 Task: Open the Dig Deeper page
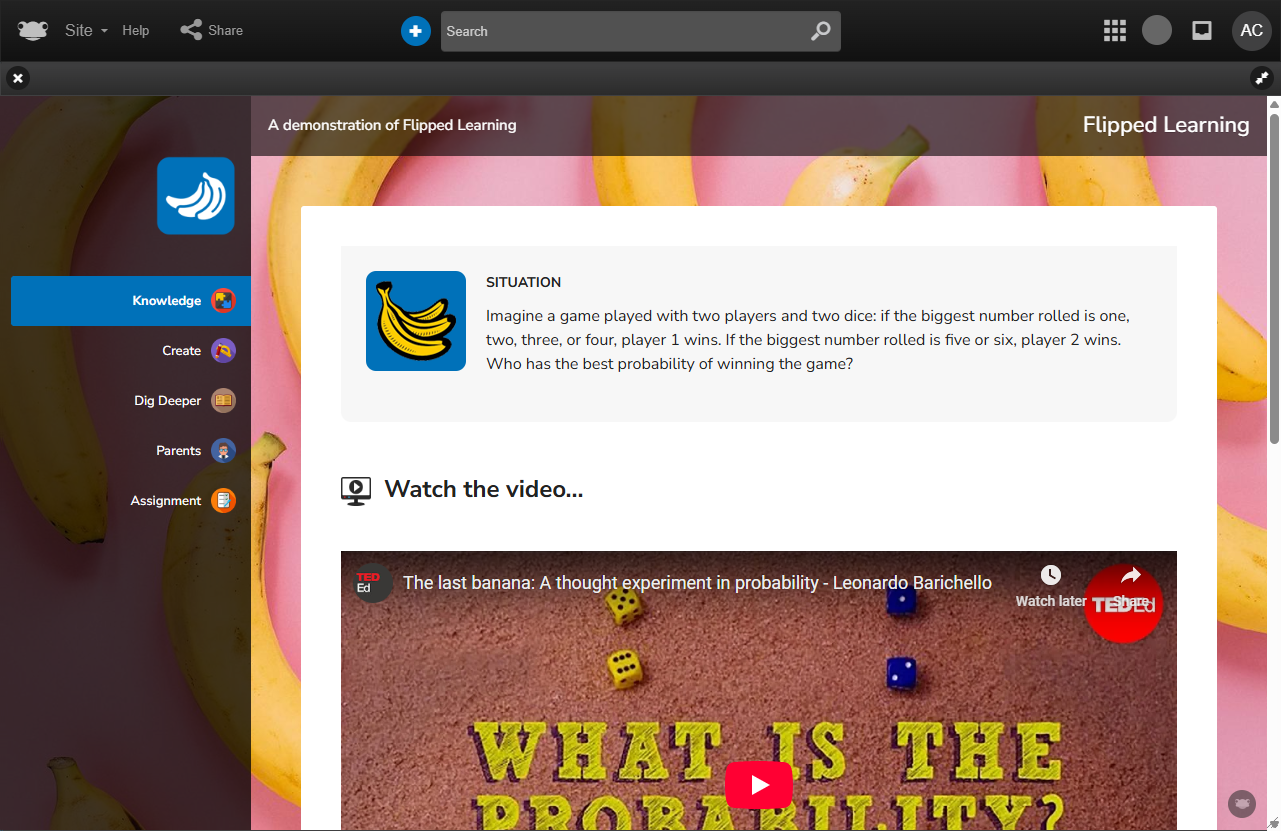[x=168, y=401]
